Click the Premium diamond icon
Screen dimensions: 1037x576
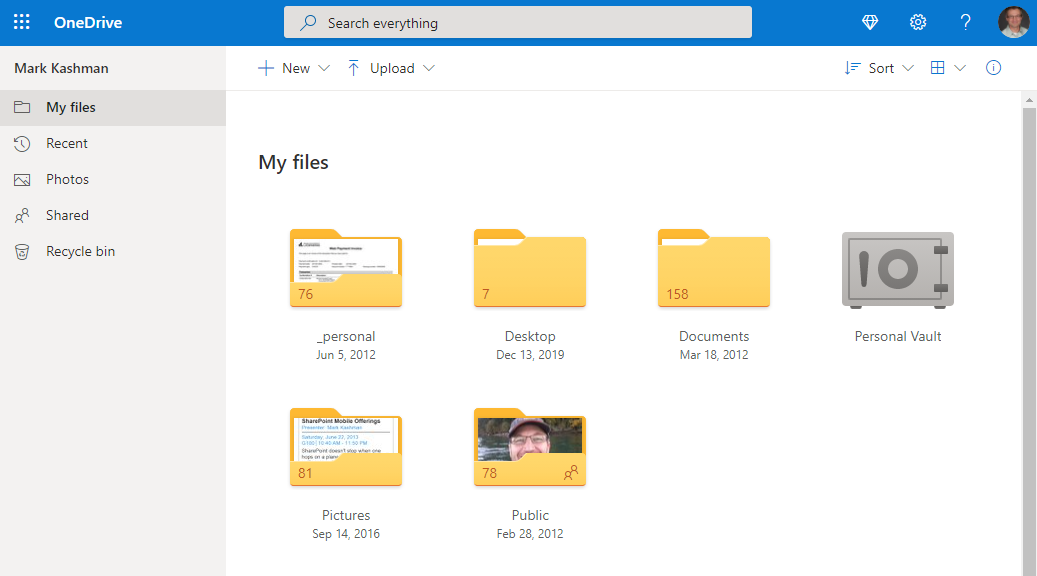[869, 21]
